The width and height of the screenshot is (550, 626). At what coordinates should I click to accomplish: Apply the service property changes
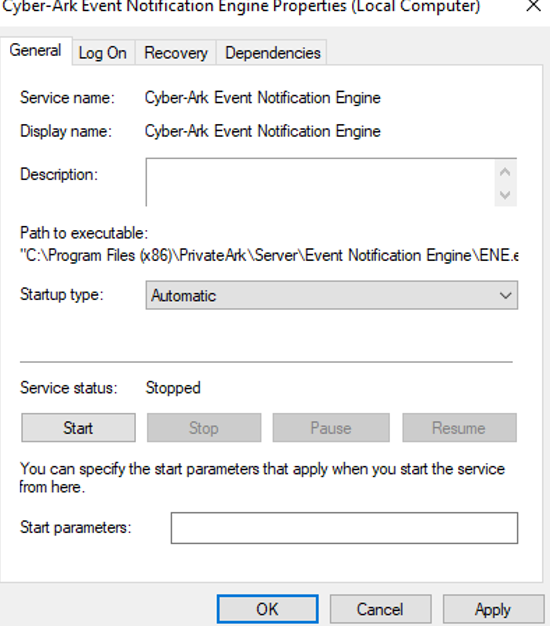click(x=493, y=609)
